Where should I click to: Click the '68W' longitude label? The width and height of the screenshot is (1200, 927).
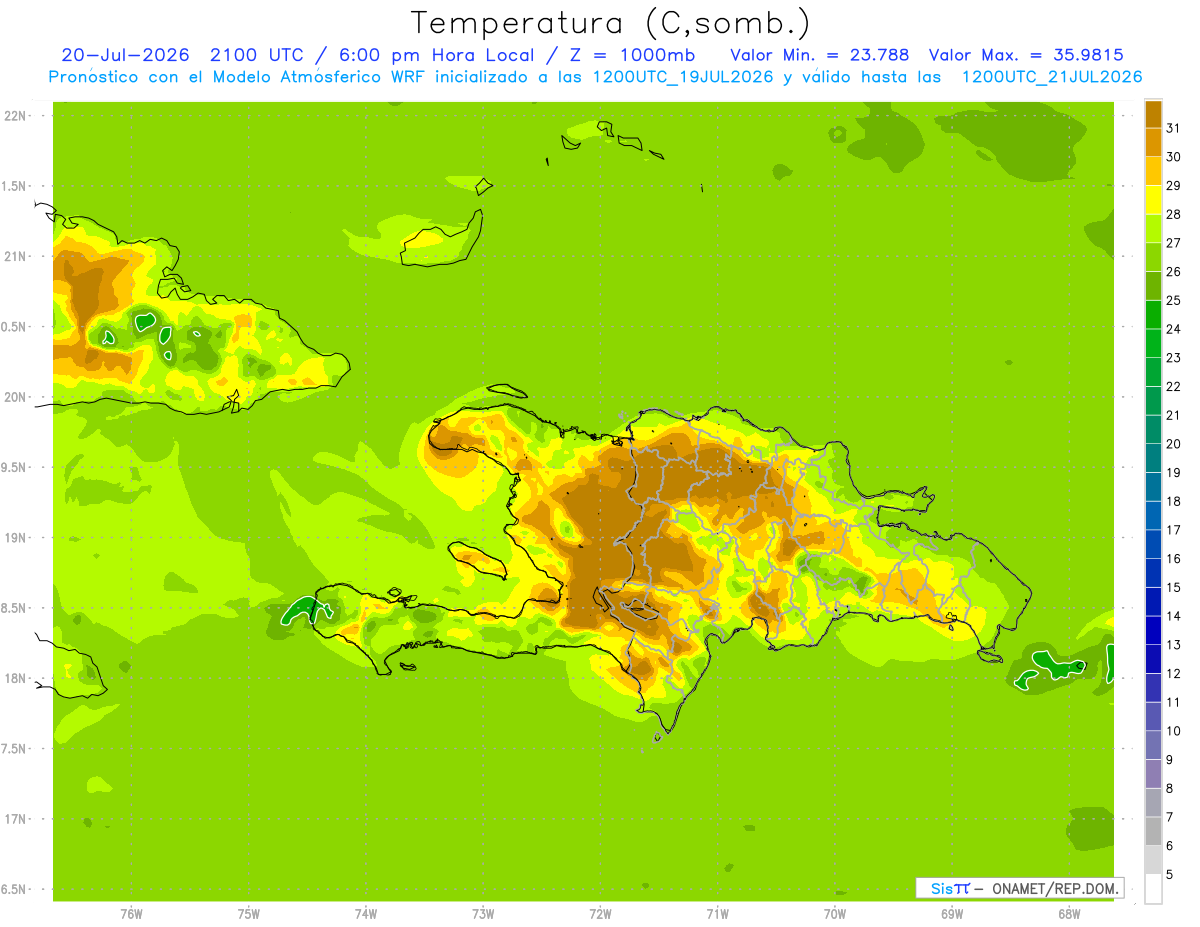coord(1069,914)
